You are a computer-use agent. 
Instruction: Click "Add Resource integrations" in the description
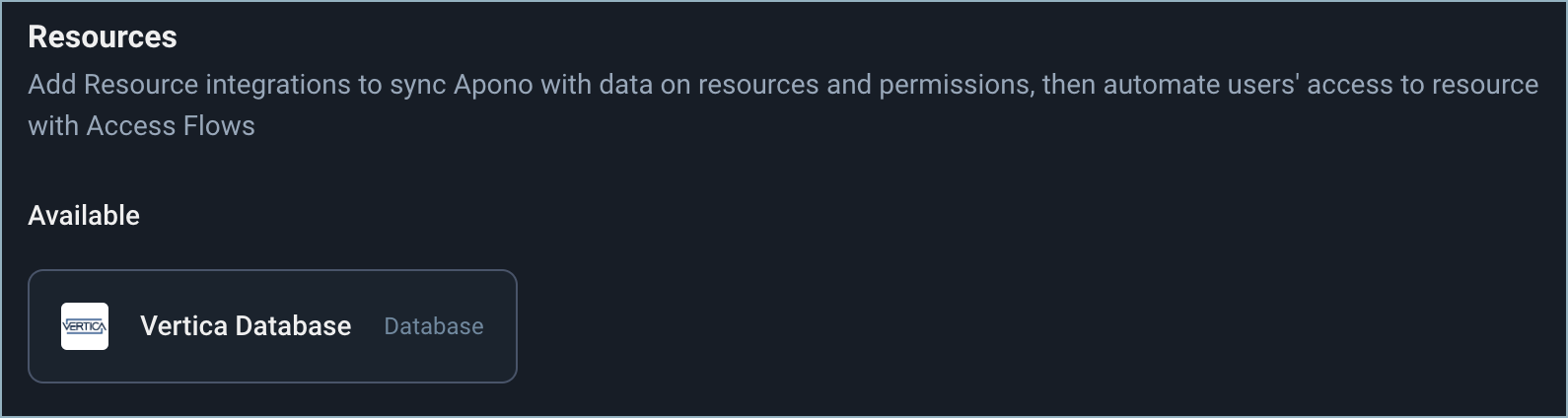click(x=189, y=85)
